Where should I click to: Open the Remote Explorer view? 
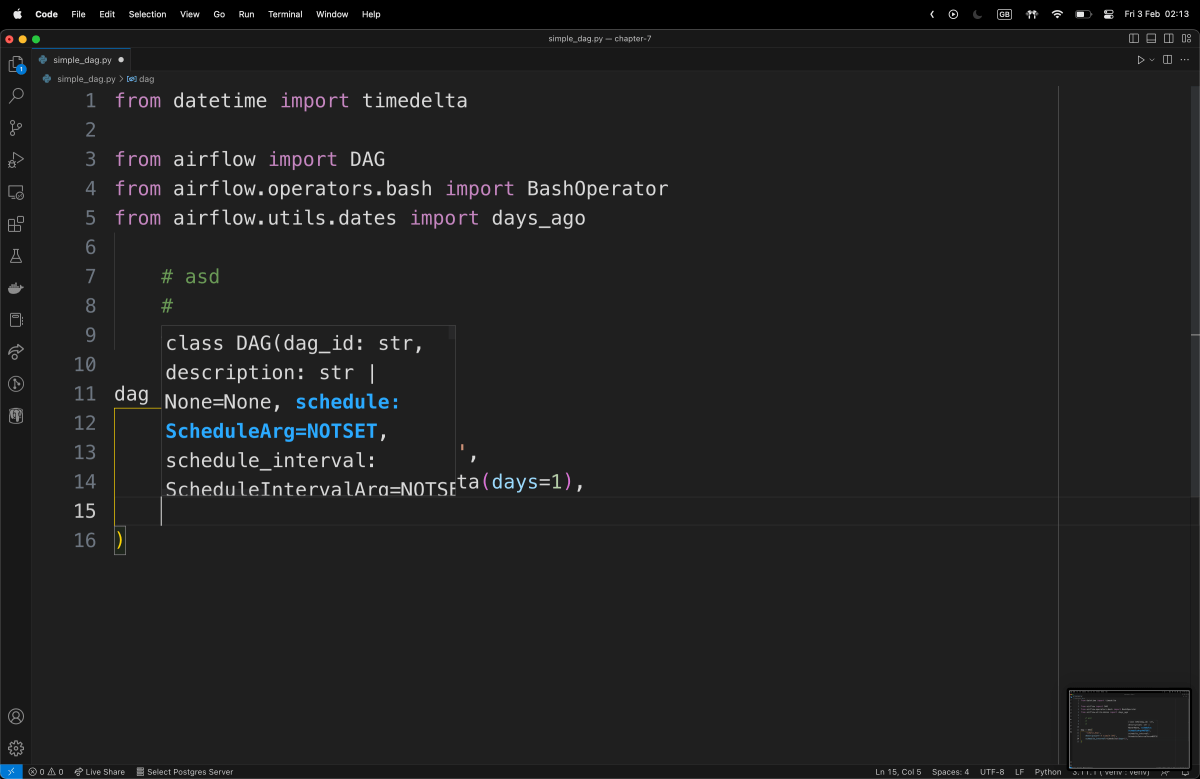(16, 192)
